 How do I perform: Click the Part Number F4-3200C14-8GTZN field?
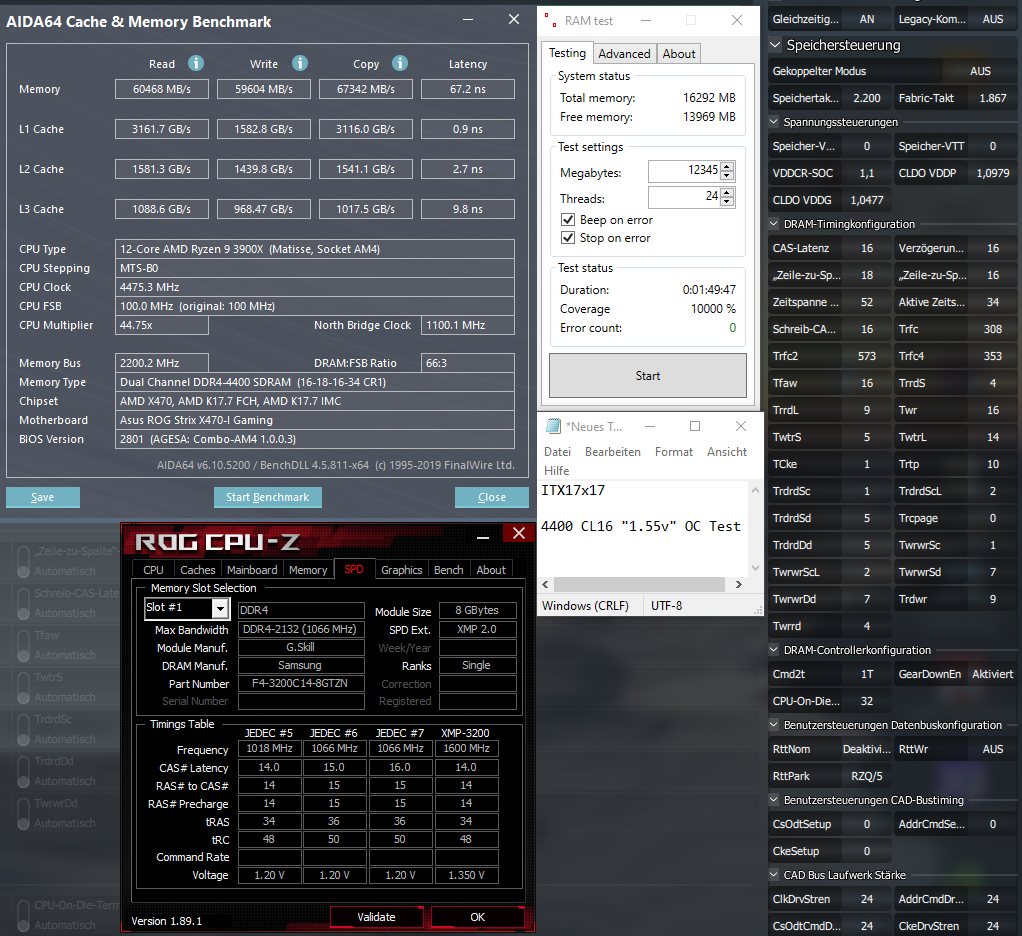(300, 683)
